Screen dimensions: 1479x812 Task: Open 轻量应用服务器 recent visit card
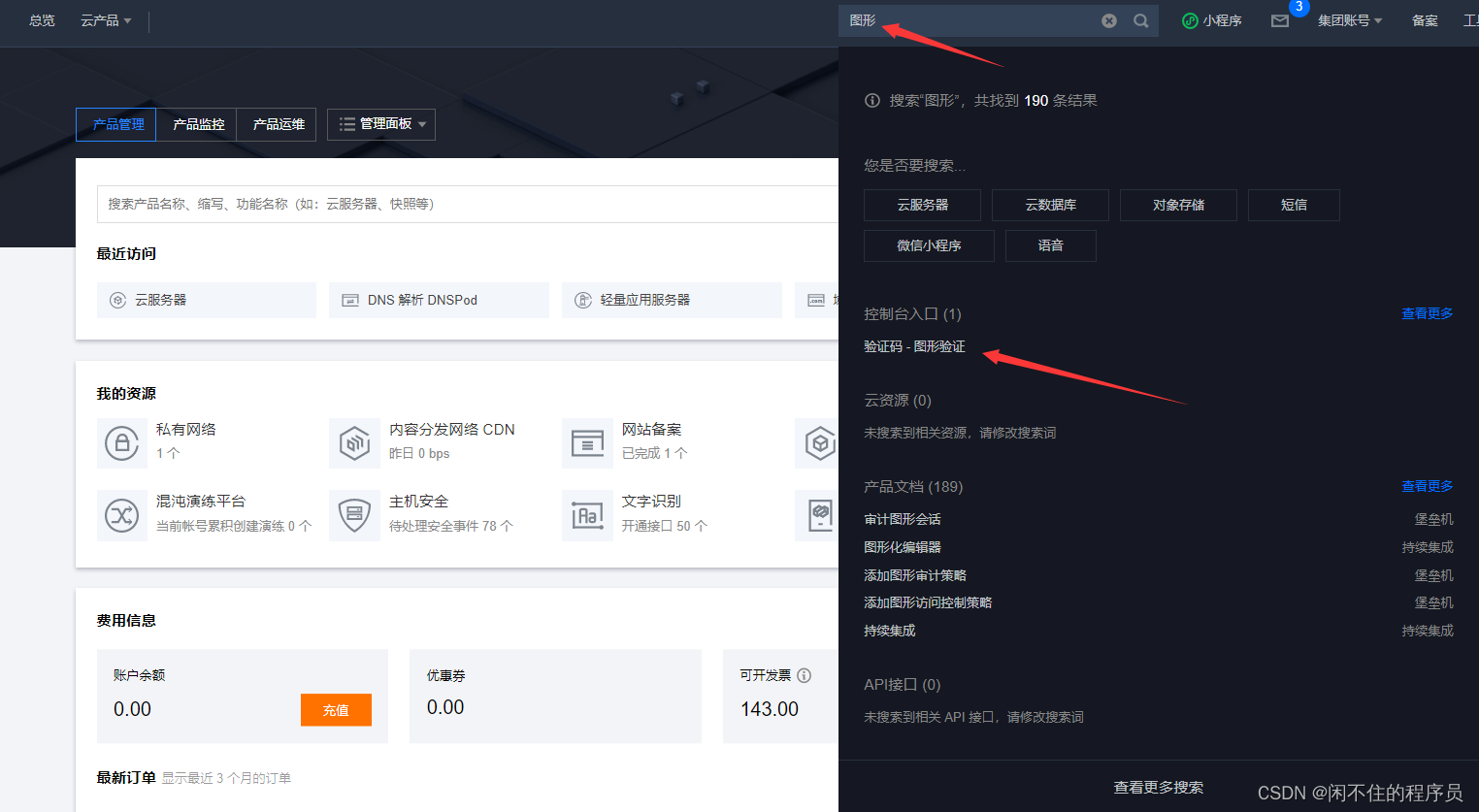point(672,300)
